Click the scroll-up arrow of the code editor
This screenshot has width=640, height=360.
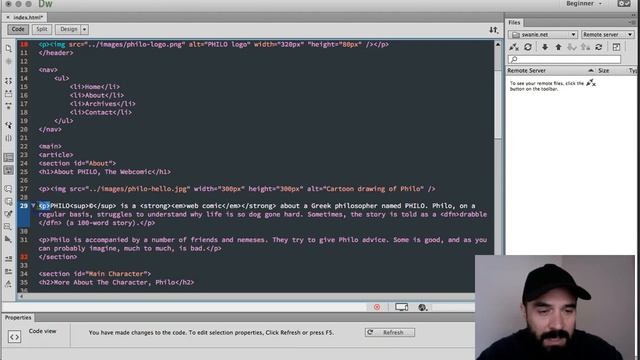pos(498,44)
